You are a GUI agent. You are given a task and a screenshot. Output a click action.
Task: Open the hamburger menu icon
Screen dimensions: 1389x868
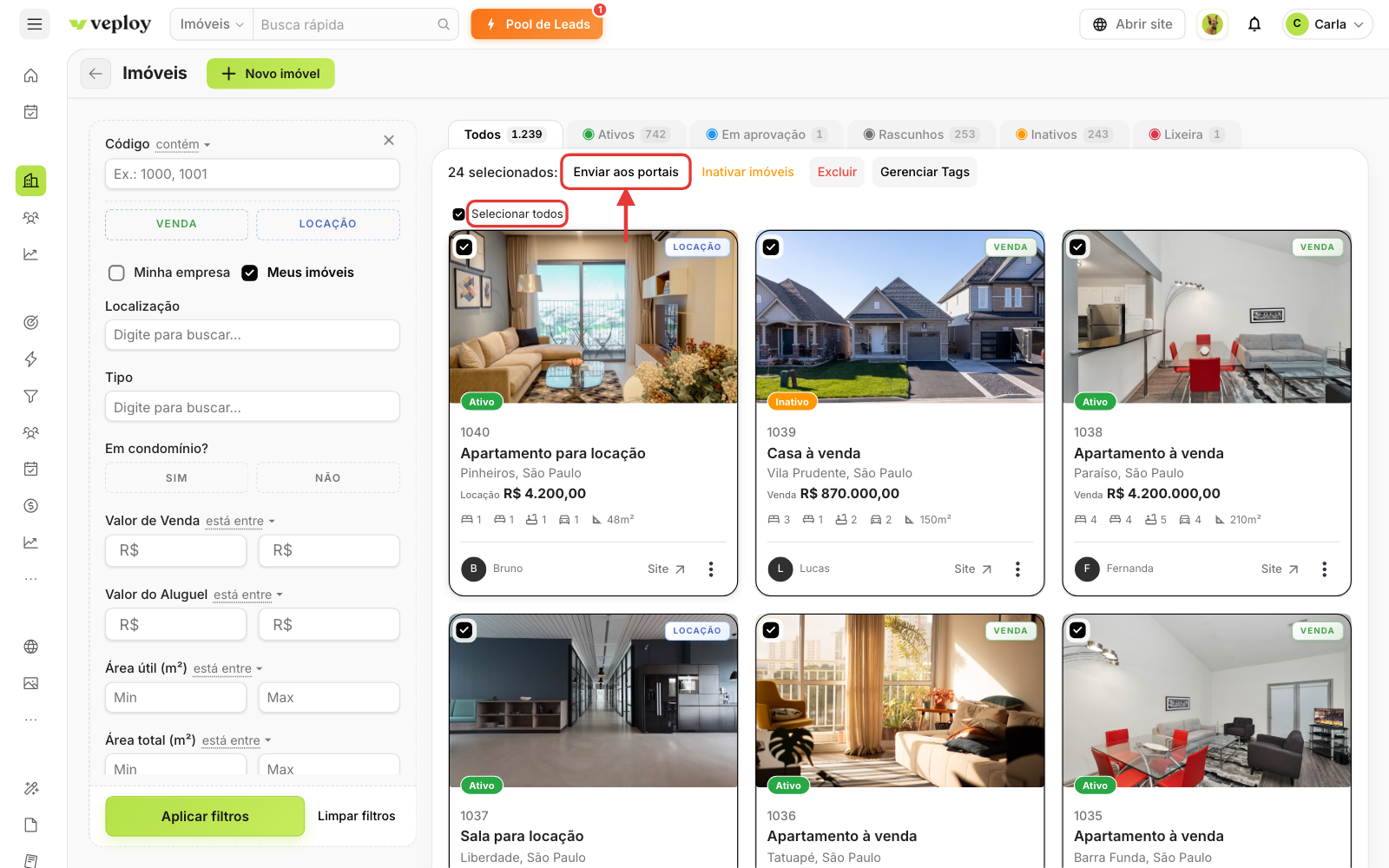tap(35, 24)
